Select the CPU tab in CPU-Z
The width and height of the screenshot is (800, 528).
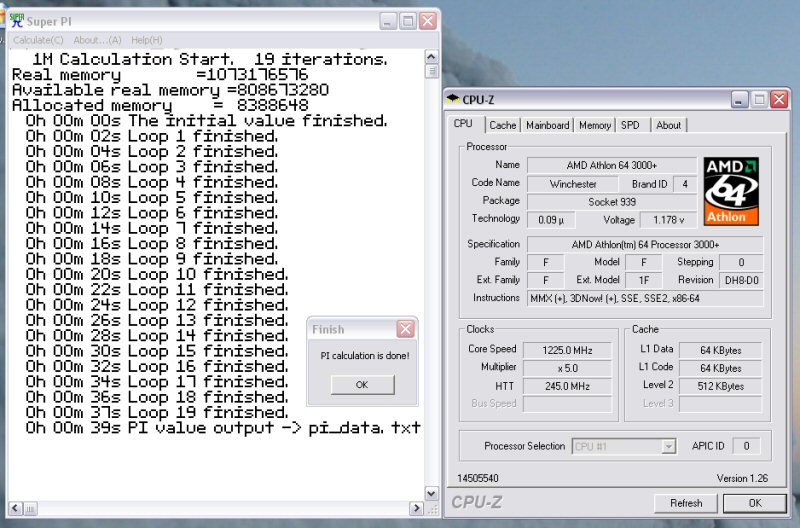point(463,123)
